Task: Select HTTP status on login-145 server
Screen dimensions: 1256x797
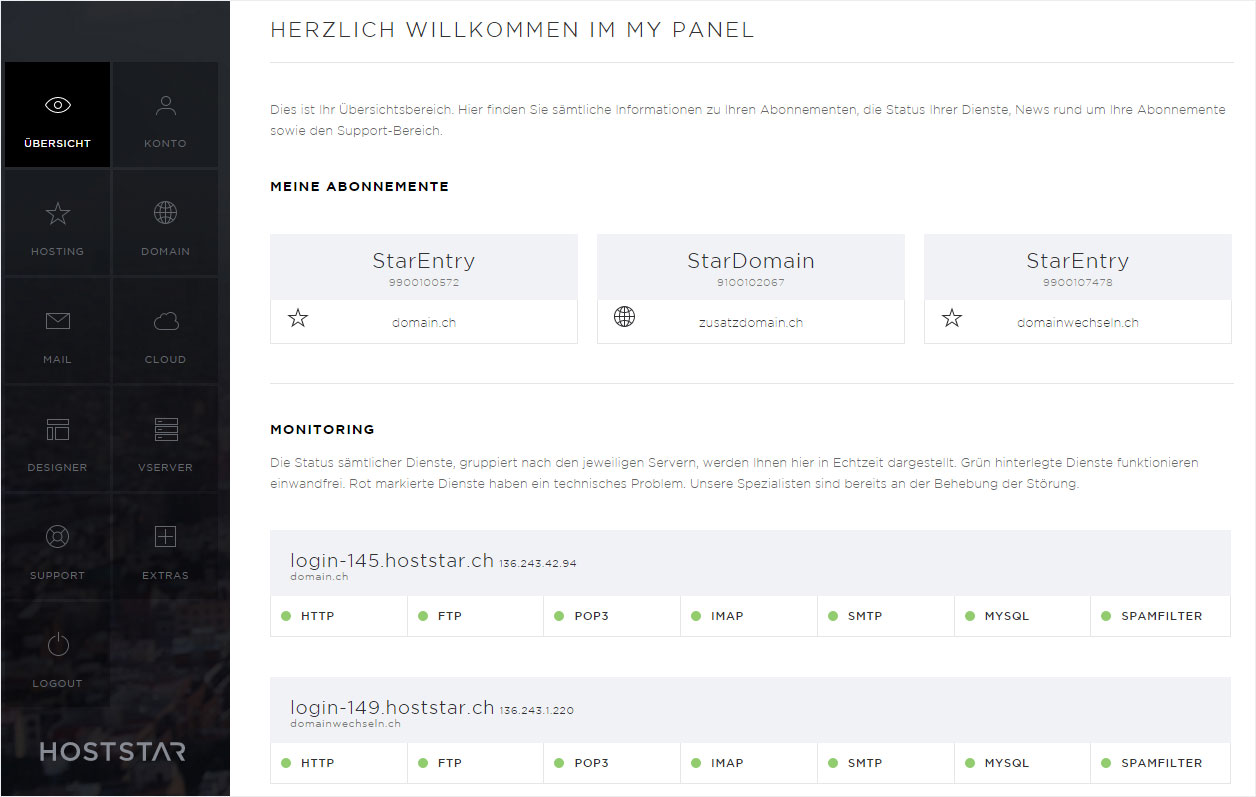Action: [339, 616]
